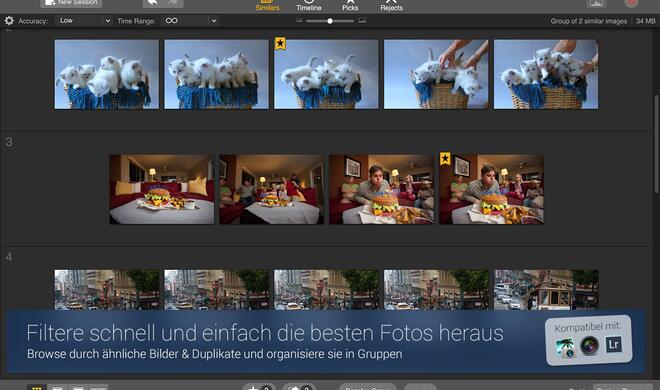Adjust the thumbnail size slider

pos(330,21)
